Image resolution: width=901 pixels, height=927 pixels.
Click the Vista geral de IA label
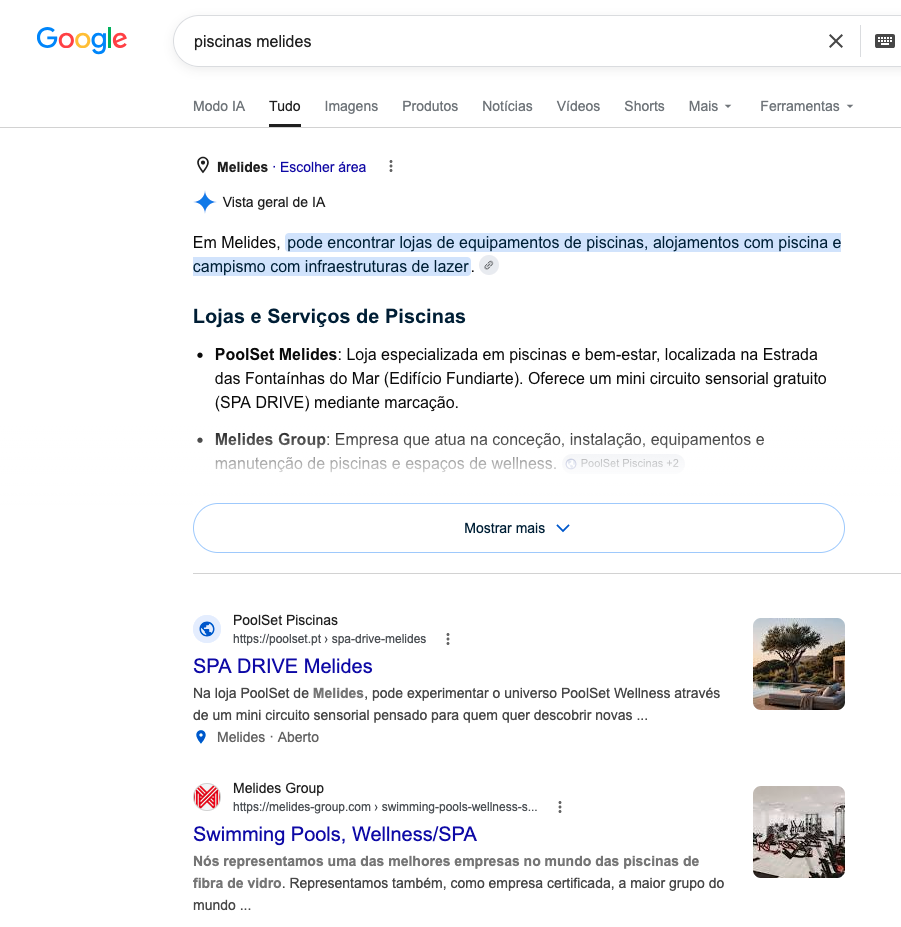274,202
